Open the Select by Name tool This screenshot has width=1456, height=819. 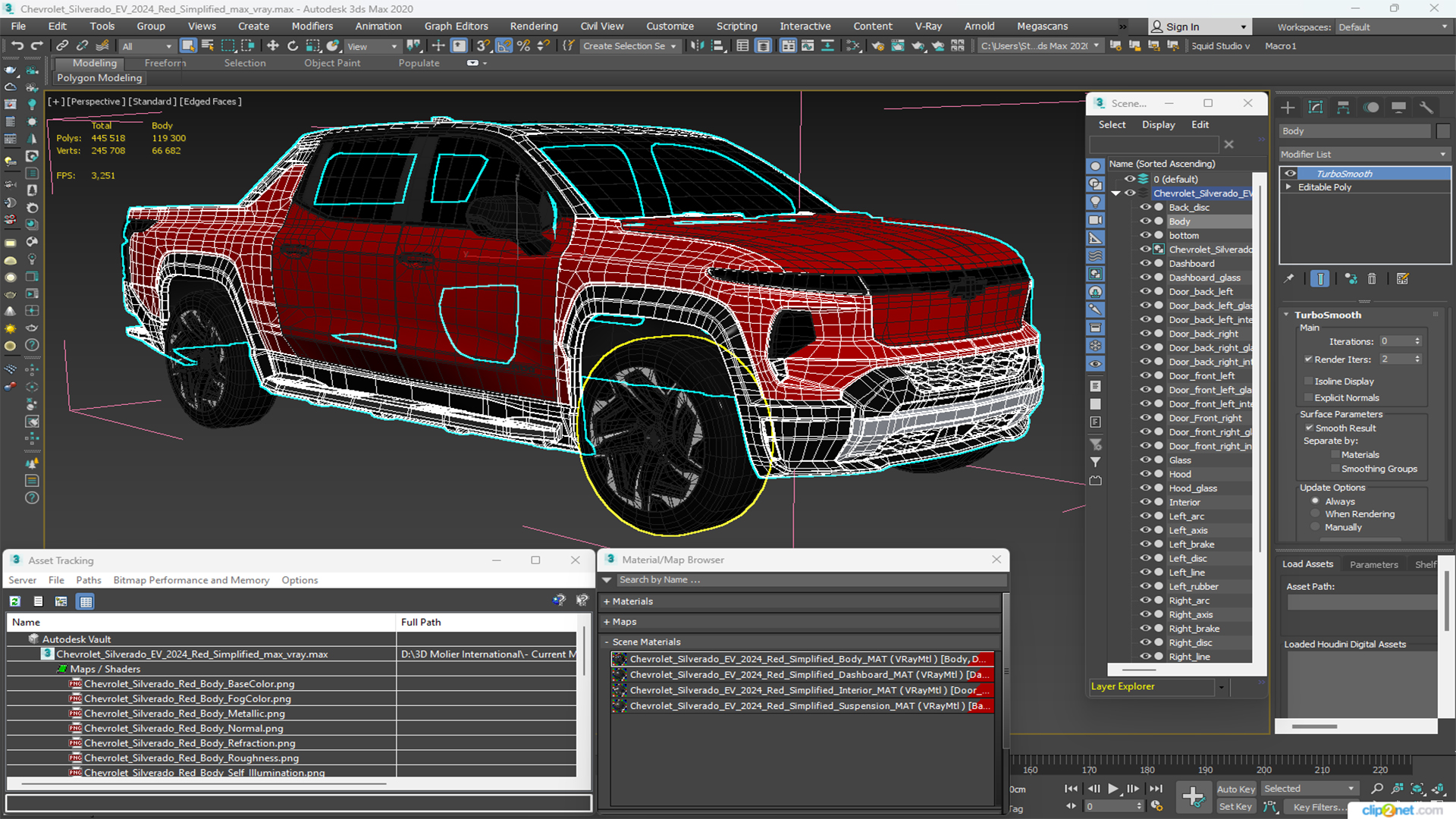click(208, 46)
